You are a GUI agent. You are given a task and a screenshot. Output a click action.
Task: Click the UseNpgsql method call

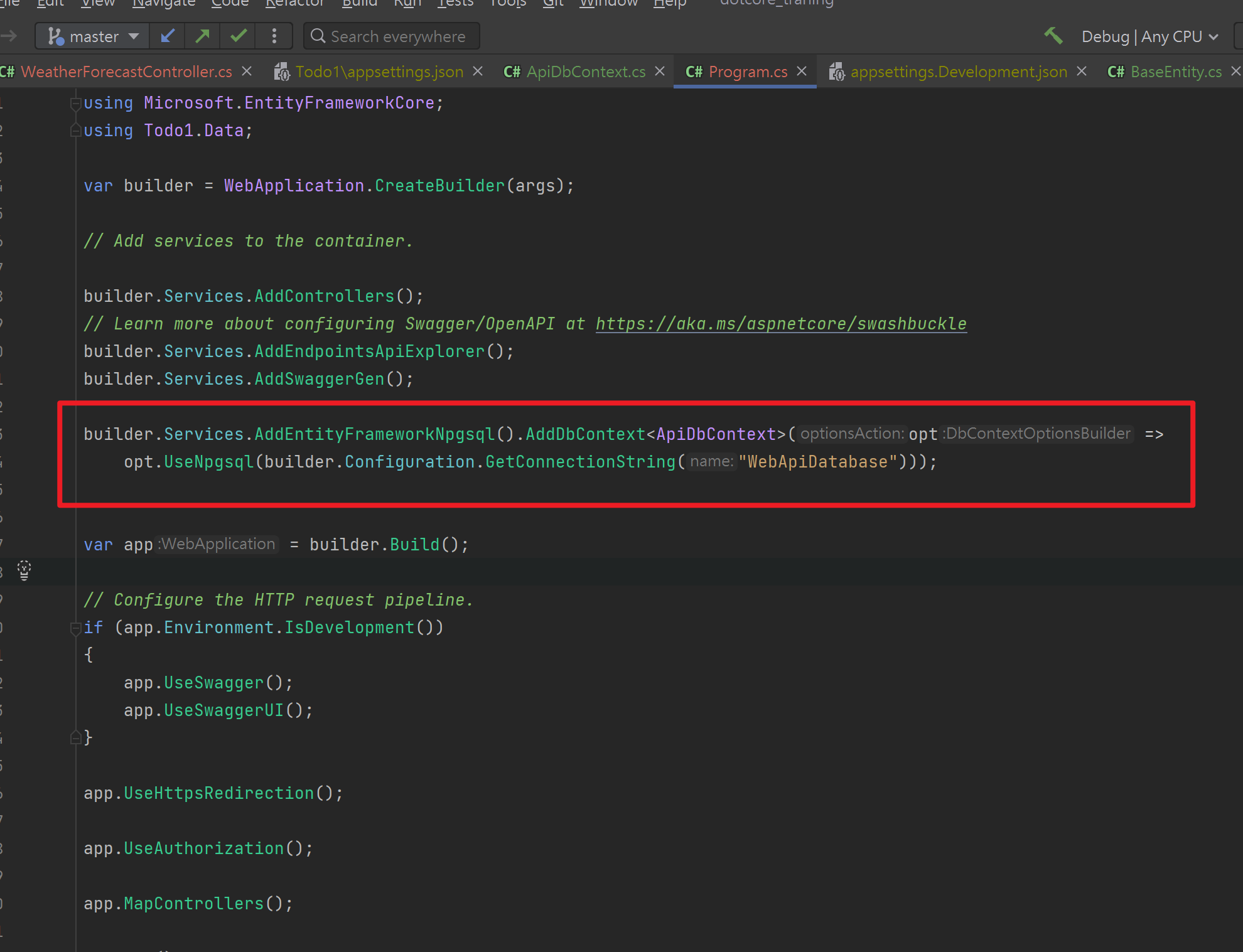coord(209,462)
